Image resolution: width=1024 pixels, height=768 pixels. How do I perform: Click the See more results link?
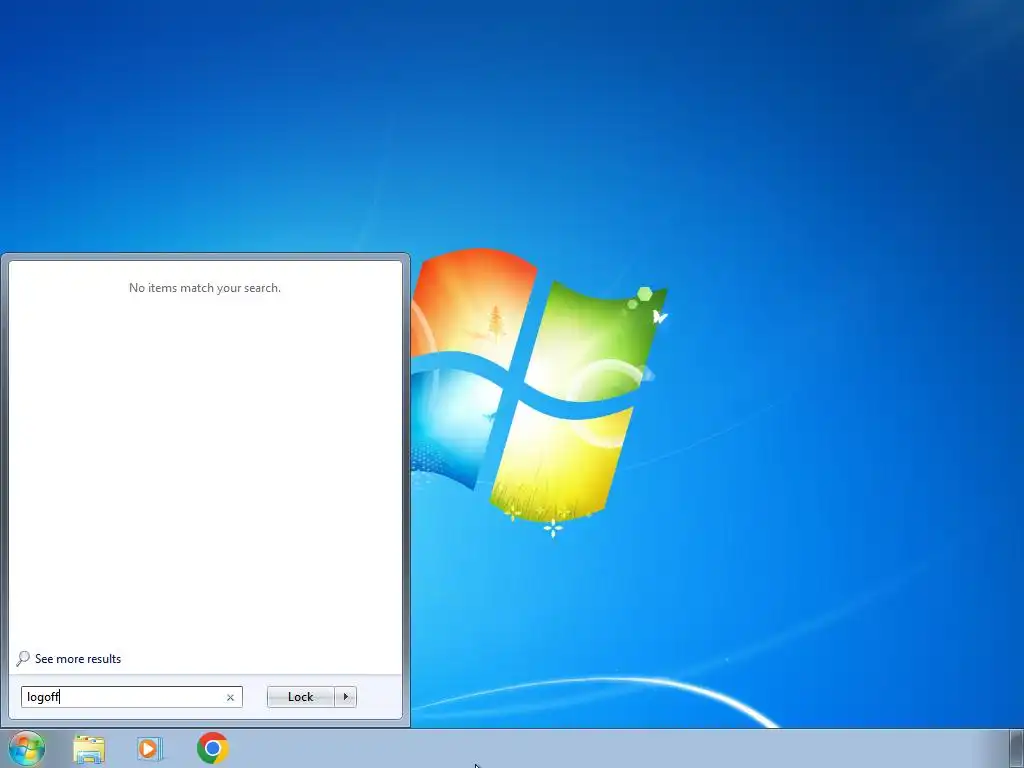[78, 659]
